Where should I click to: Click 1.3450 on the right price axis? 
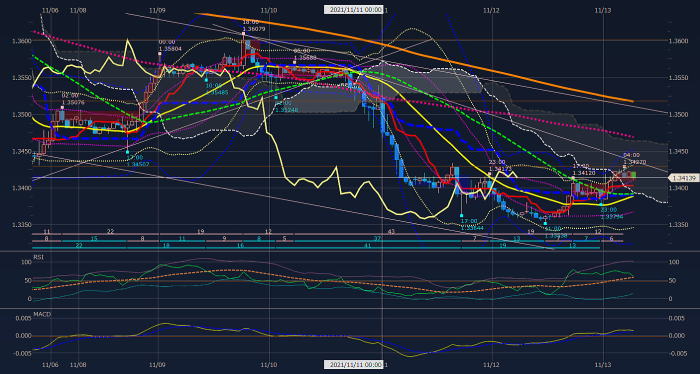click(678, 151)
